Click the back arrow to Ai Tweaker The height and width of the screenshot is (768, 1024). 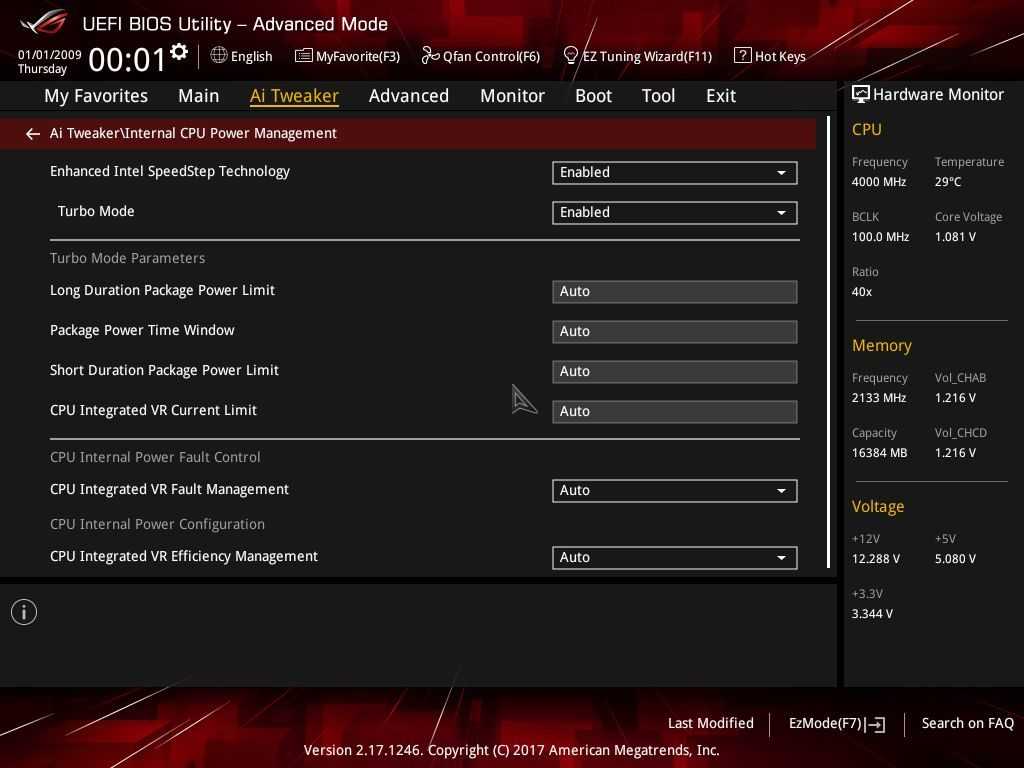click(x=33, y=133)
